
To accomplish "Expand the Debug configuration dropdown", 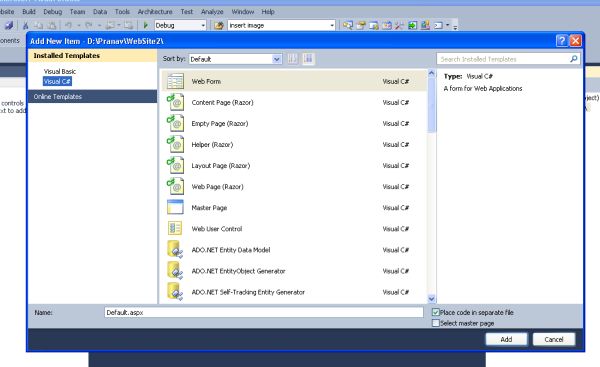I will 180,25.
